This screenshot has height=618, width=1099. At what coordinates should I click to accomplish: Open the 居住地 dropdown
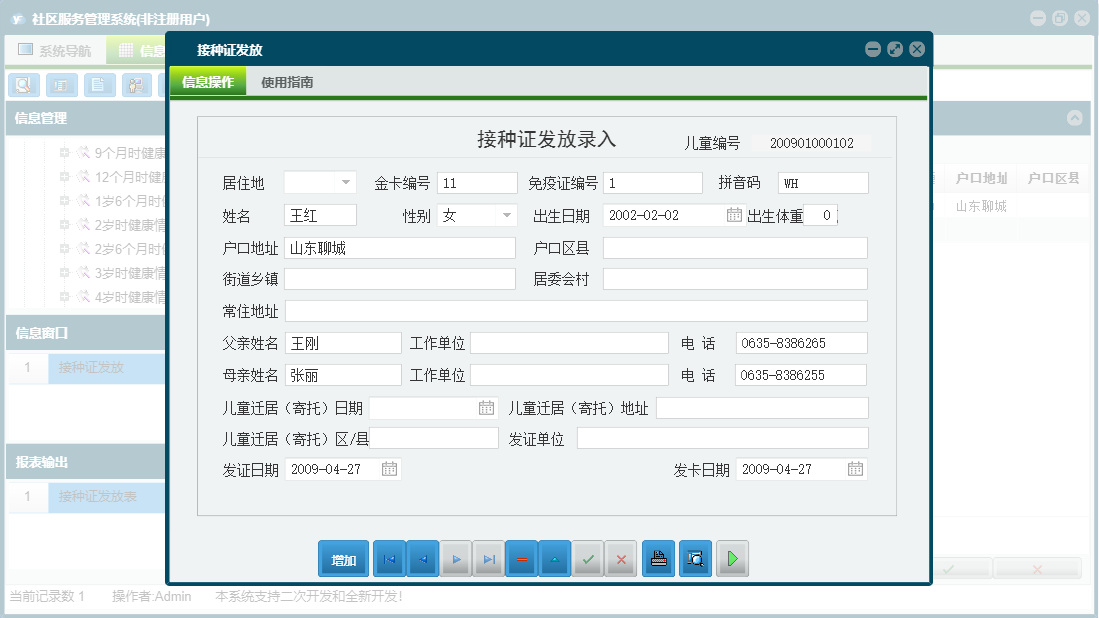coord(346,182)
